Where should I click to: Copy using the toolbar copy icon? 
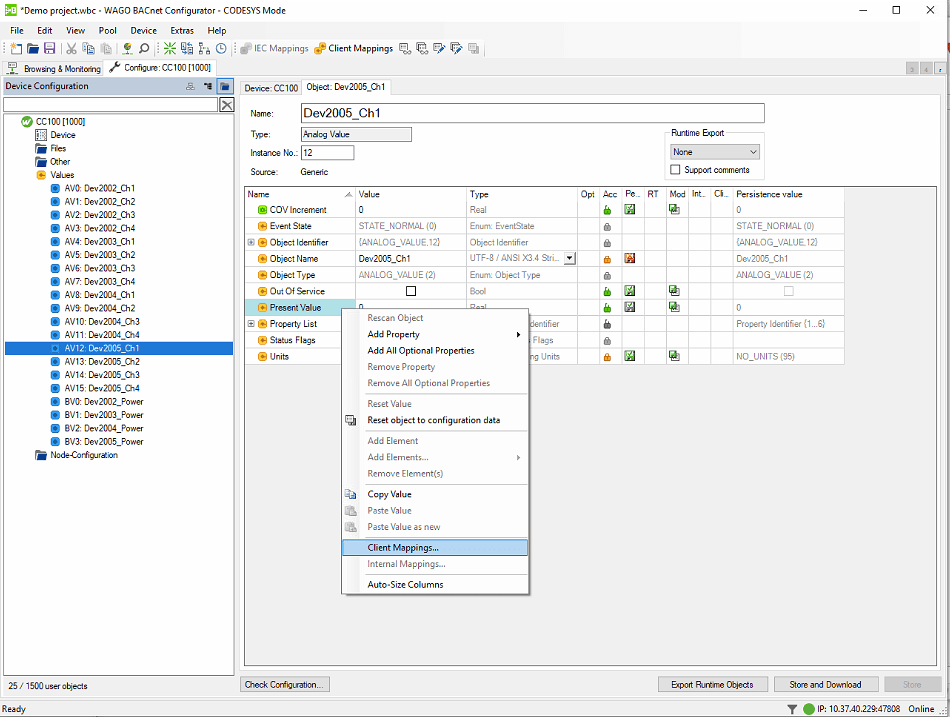(88, 48)
